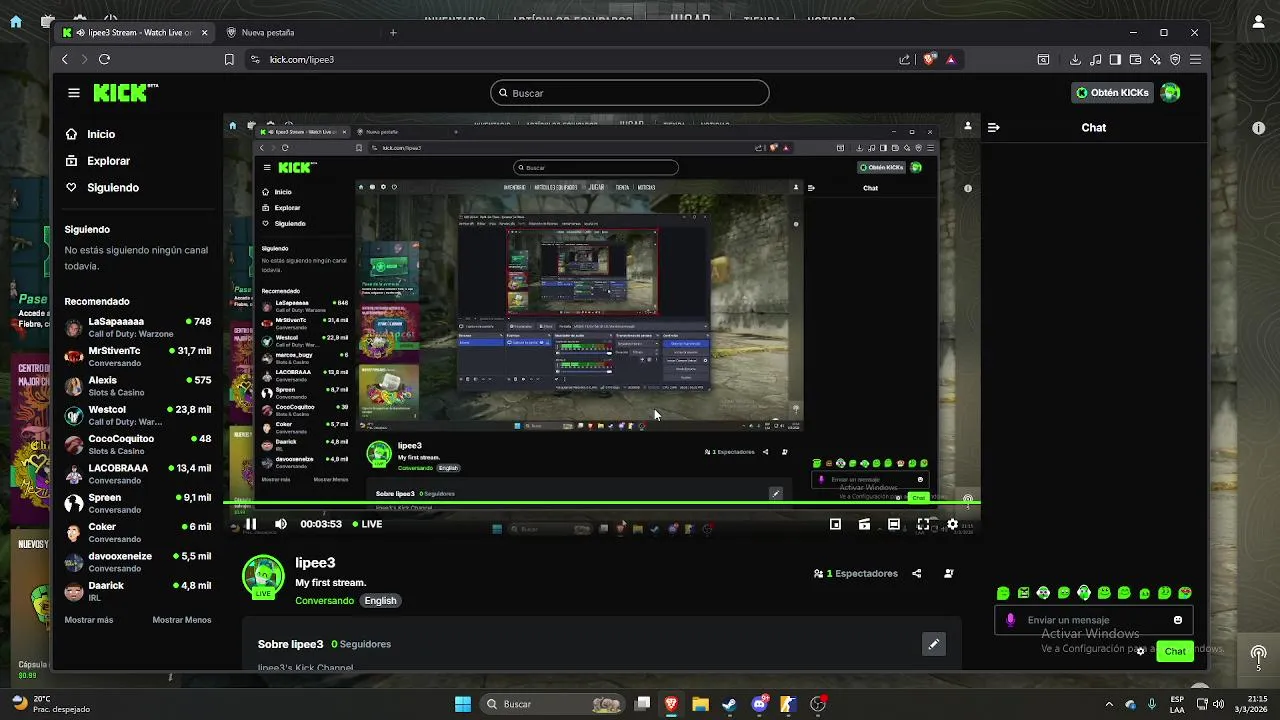Open Alexis recommended channel
The width and height of the screenshot is (1280, 720).
(x=137, y=386)
